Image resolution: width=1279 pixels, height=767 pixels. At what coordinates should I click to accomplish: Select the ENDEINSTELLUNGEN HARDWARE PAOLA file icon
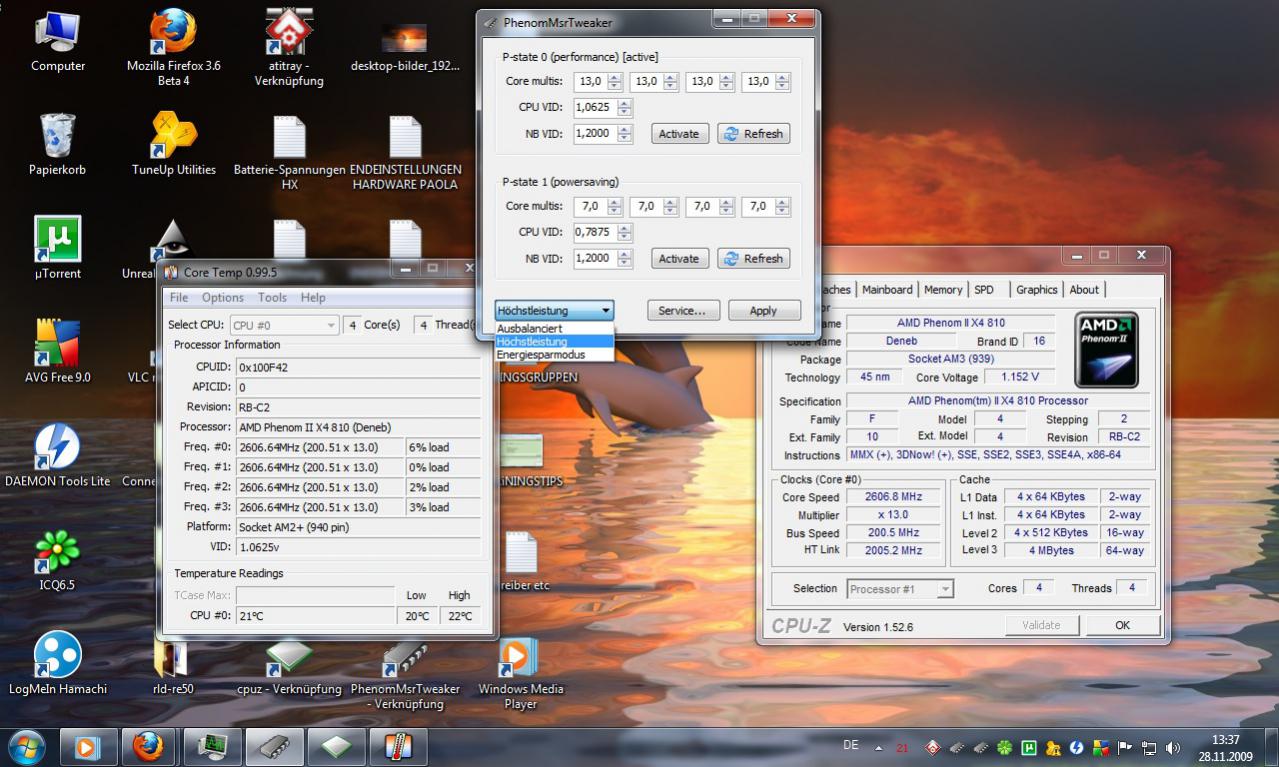pos(405,152)
